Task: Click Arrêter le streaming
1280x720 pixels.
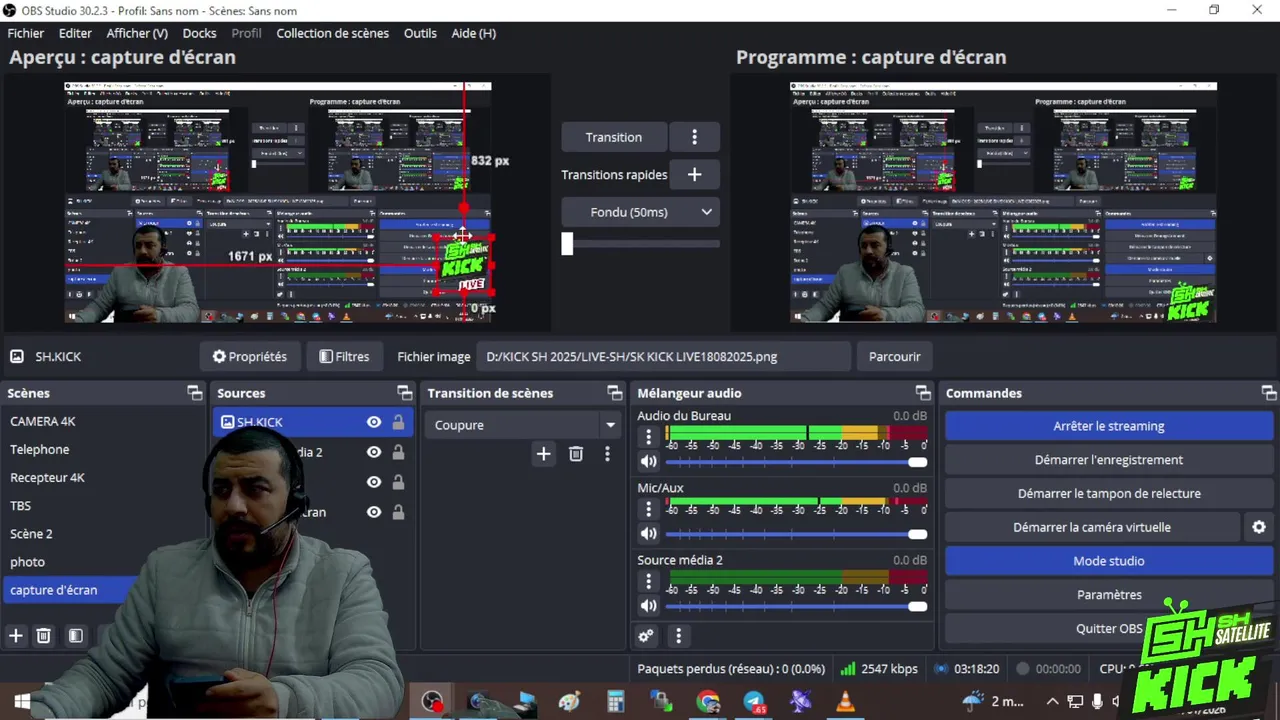Action: coord(1108,426)
